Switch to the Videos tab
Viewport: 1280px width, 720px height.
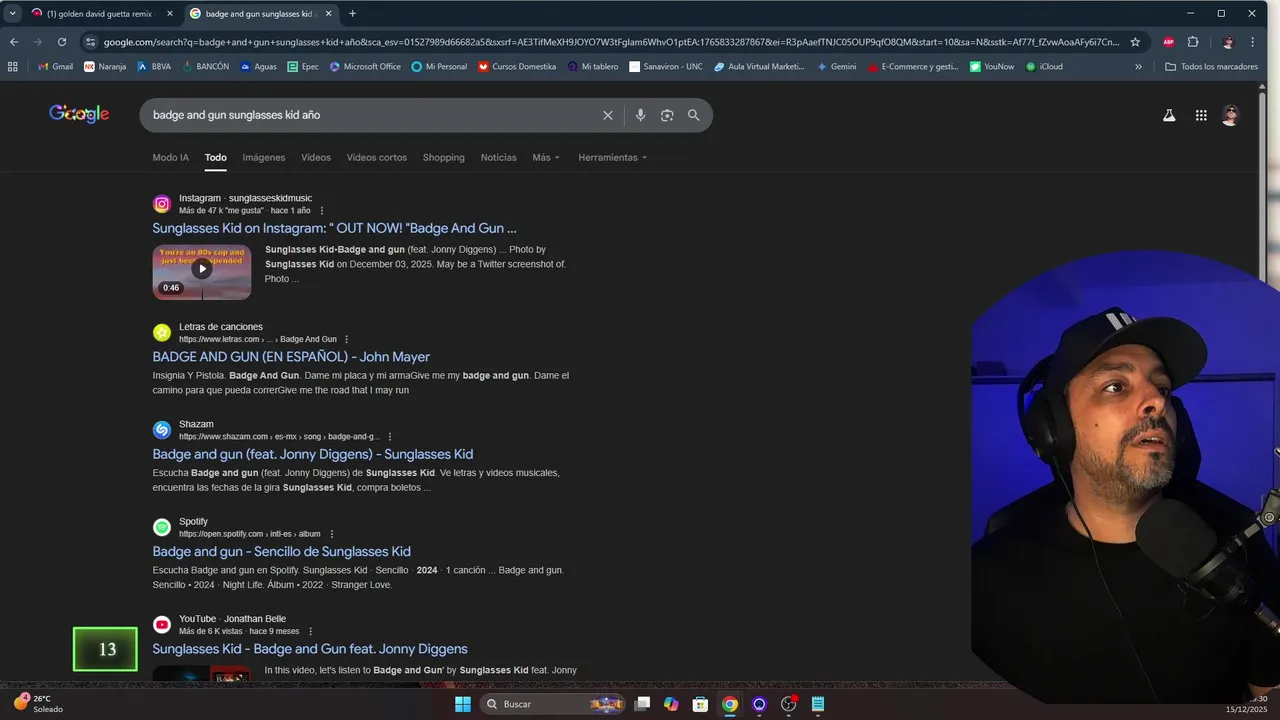point(316,158)
